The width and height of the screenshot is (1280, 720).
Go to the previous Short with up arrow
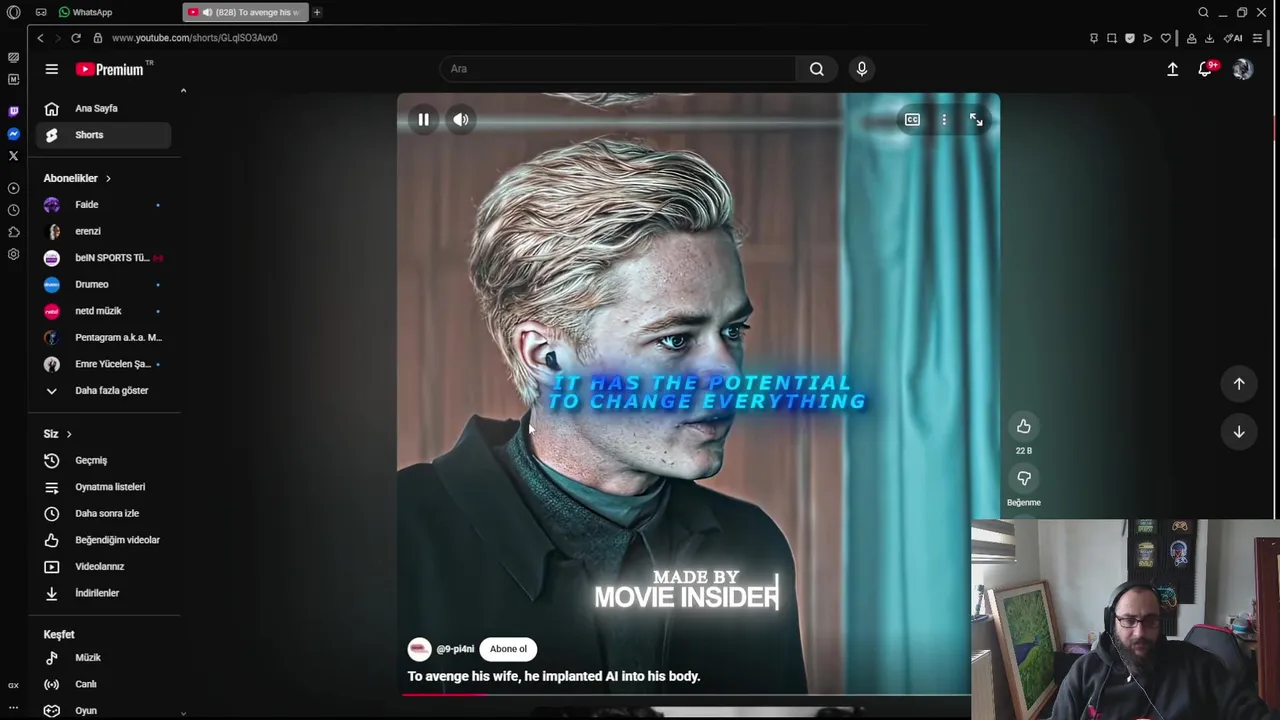pyautogui.click(x=1238, y=384)
